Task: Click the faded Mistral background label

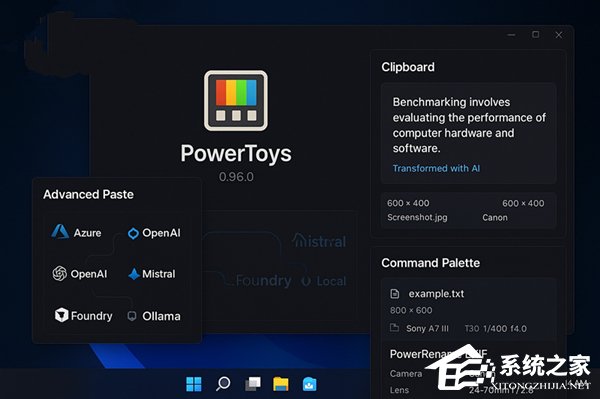Action: [319, 241]
